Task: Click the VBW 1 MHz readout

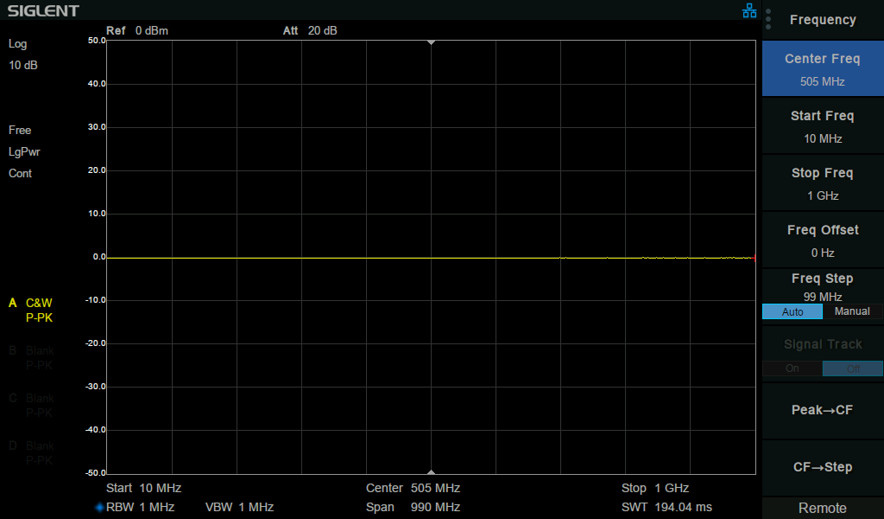Action: [240, 507]
